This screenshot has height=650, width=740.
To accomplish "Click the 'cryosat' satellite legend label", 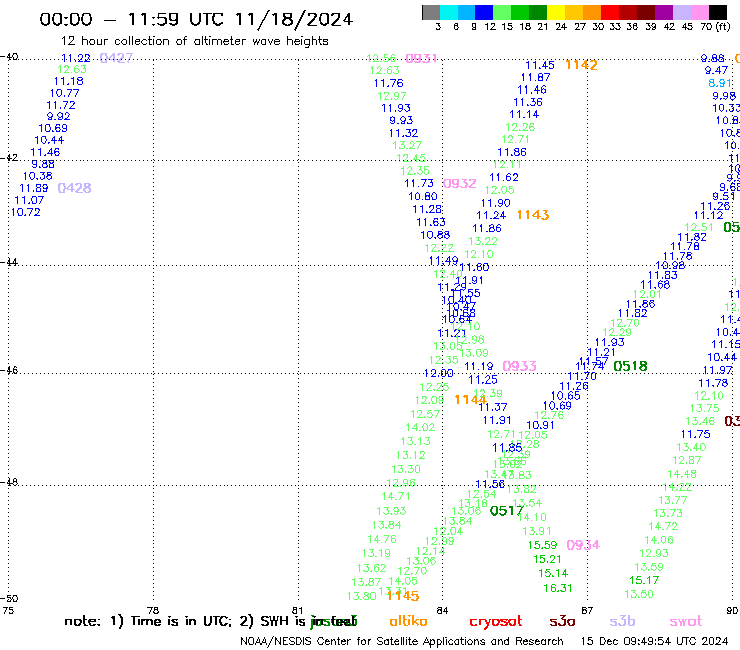I will point(496,622).
